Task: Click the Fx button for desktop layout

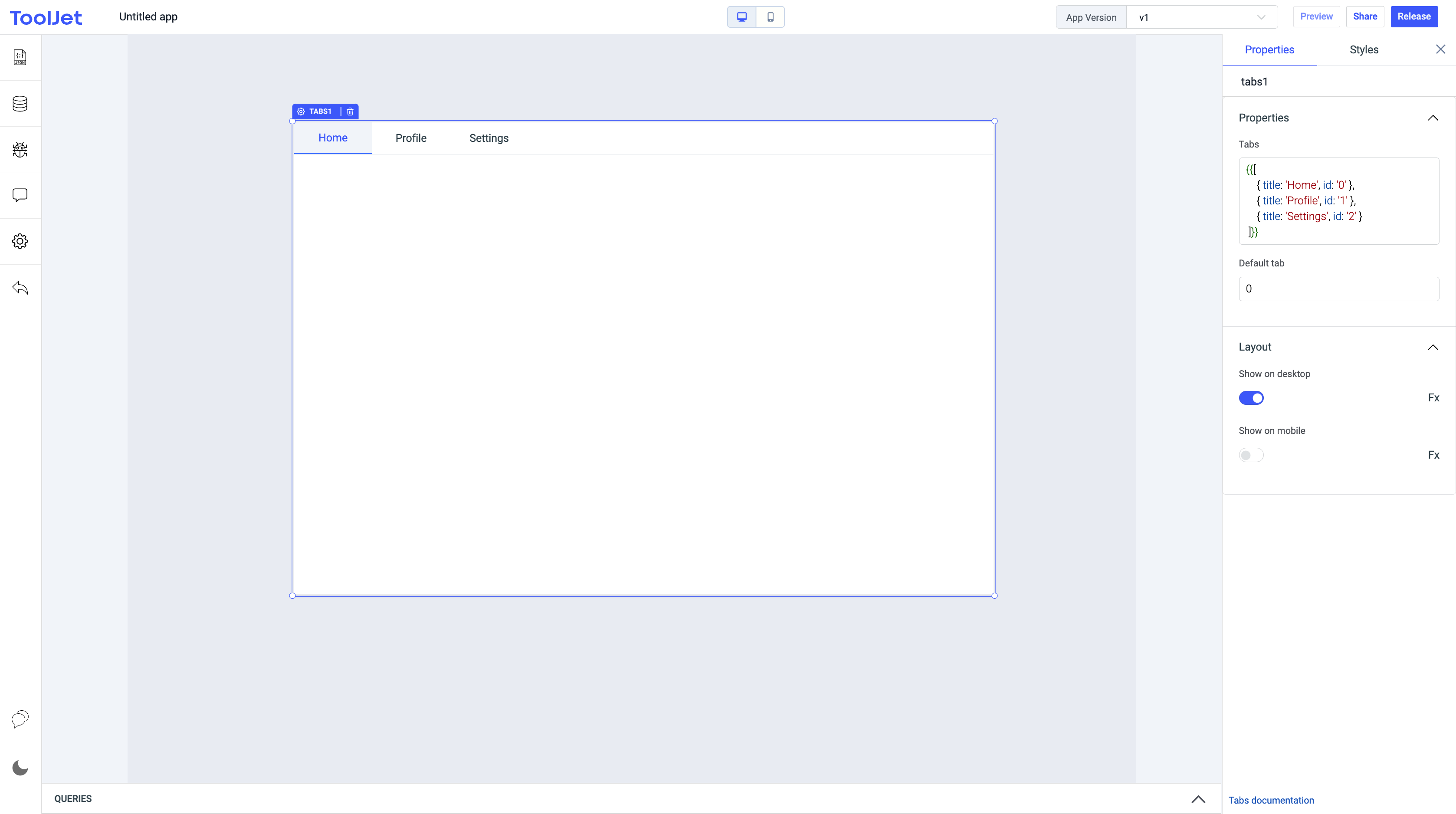Action: (1434, 398)
